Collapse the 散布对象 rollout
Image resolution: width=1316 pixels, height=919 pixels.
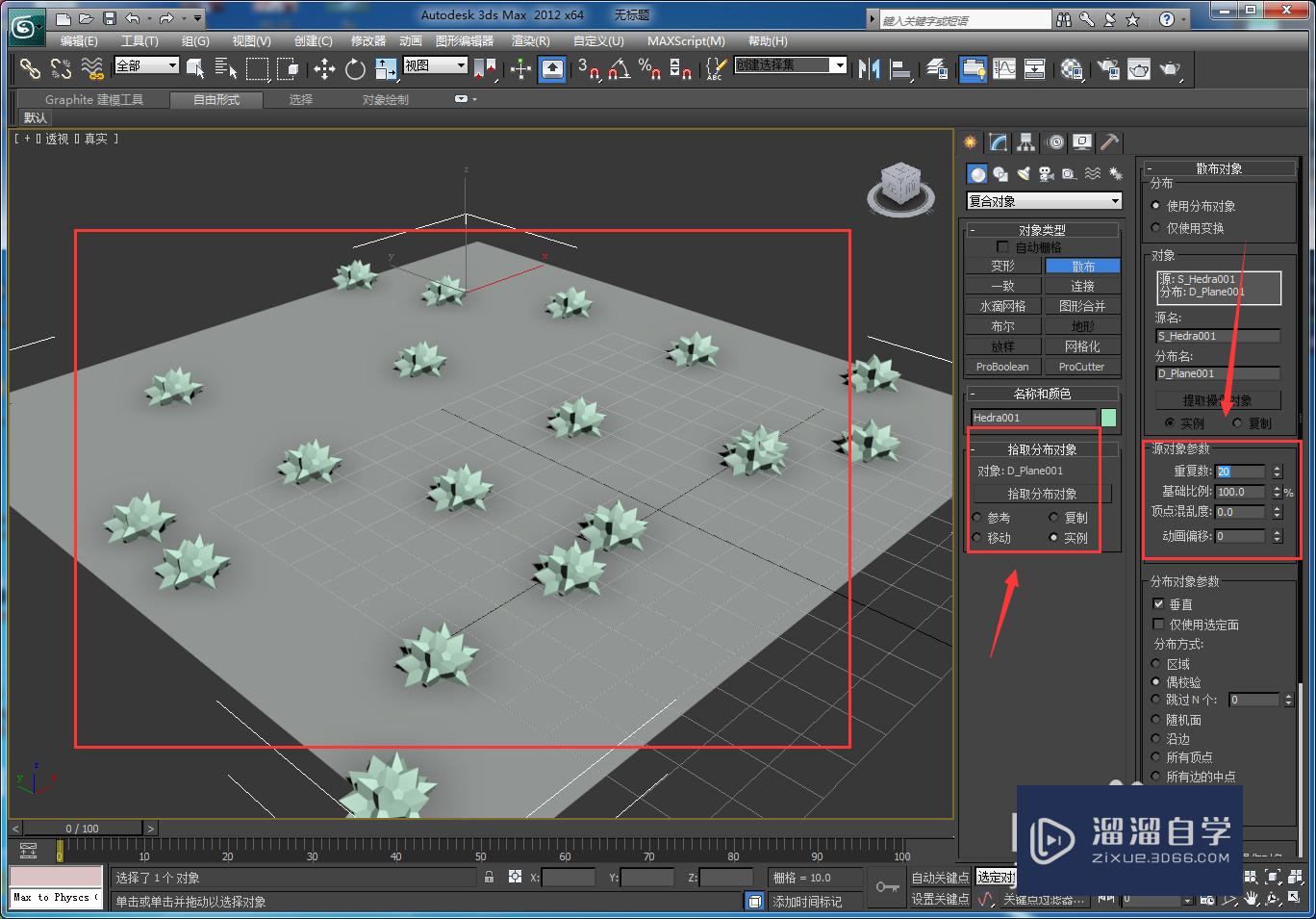coord(1219,168)
